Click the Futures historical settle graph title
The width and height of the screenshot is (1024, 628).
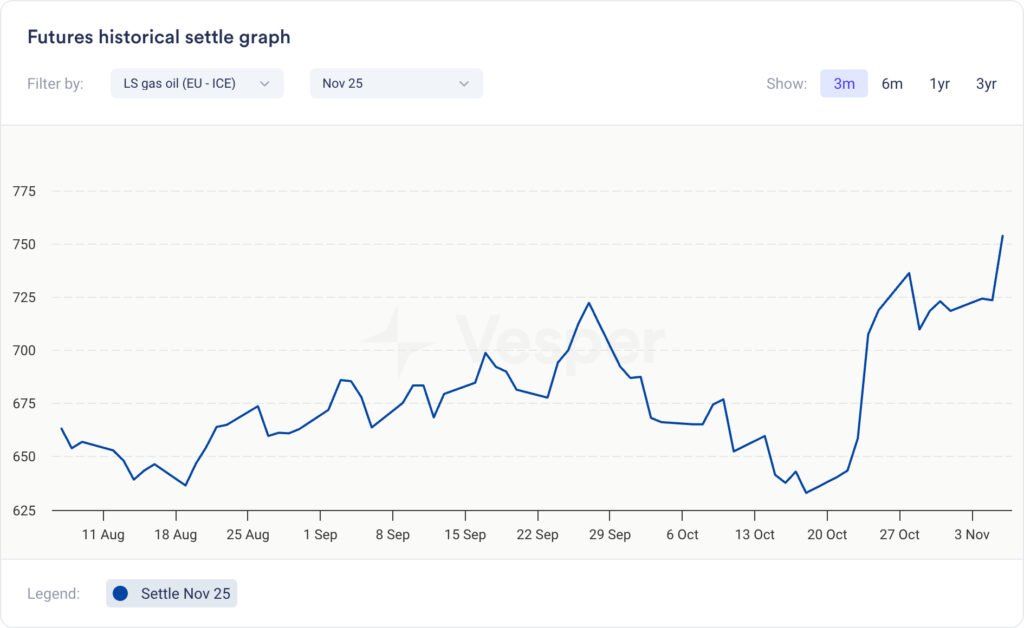158,37
